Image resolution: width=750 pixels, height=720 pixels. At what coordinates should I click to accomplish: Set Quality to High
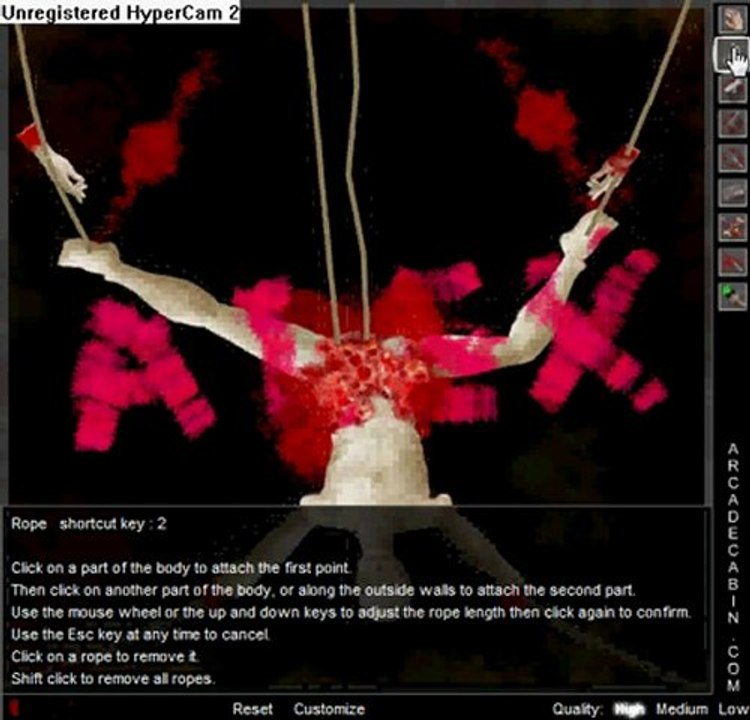(629, 709)
